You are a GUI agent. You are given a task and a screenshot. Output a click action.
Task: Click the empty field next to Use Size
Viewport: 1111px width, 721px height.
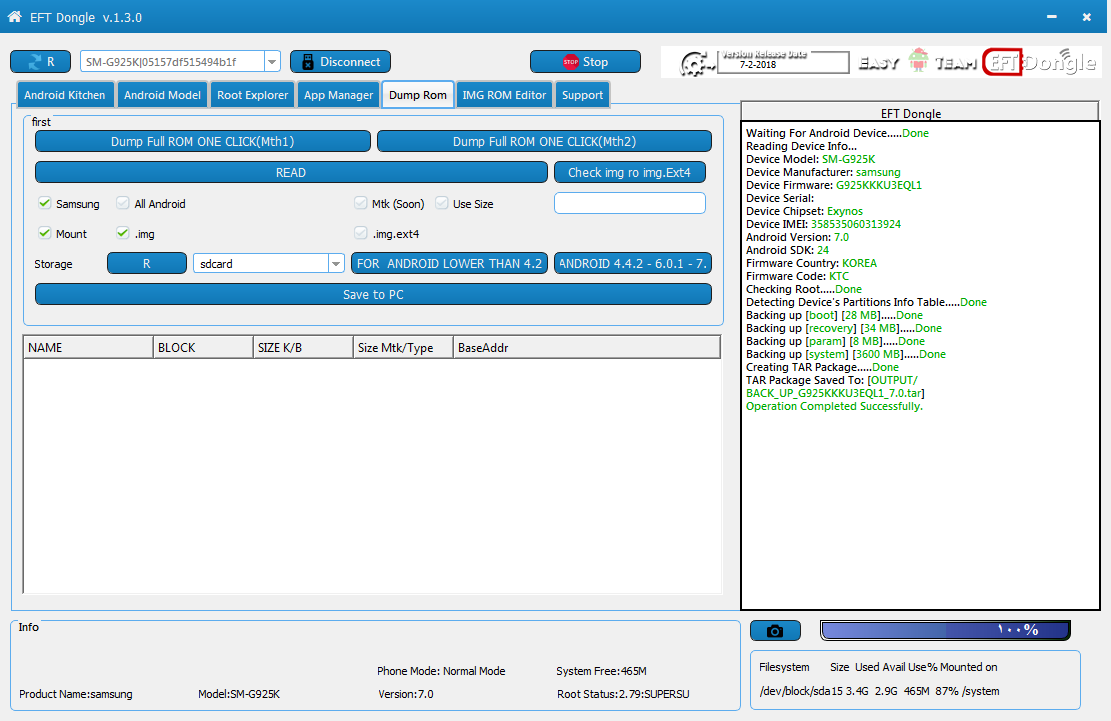pos(630,203)
